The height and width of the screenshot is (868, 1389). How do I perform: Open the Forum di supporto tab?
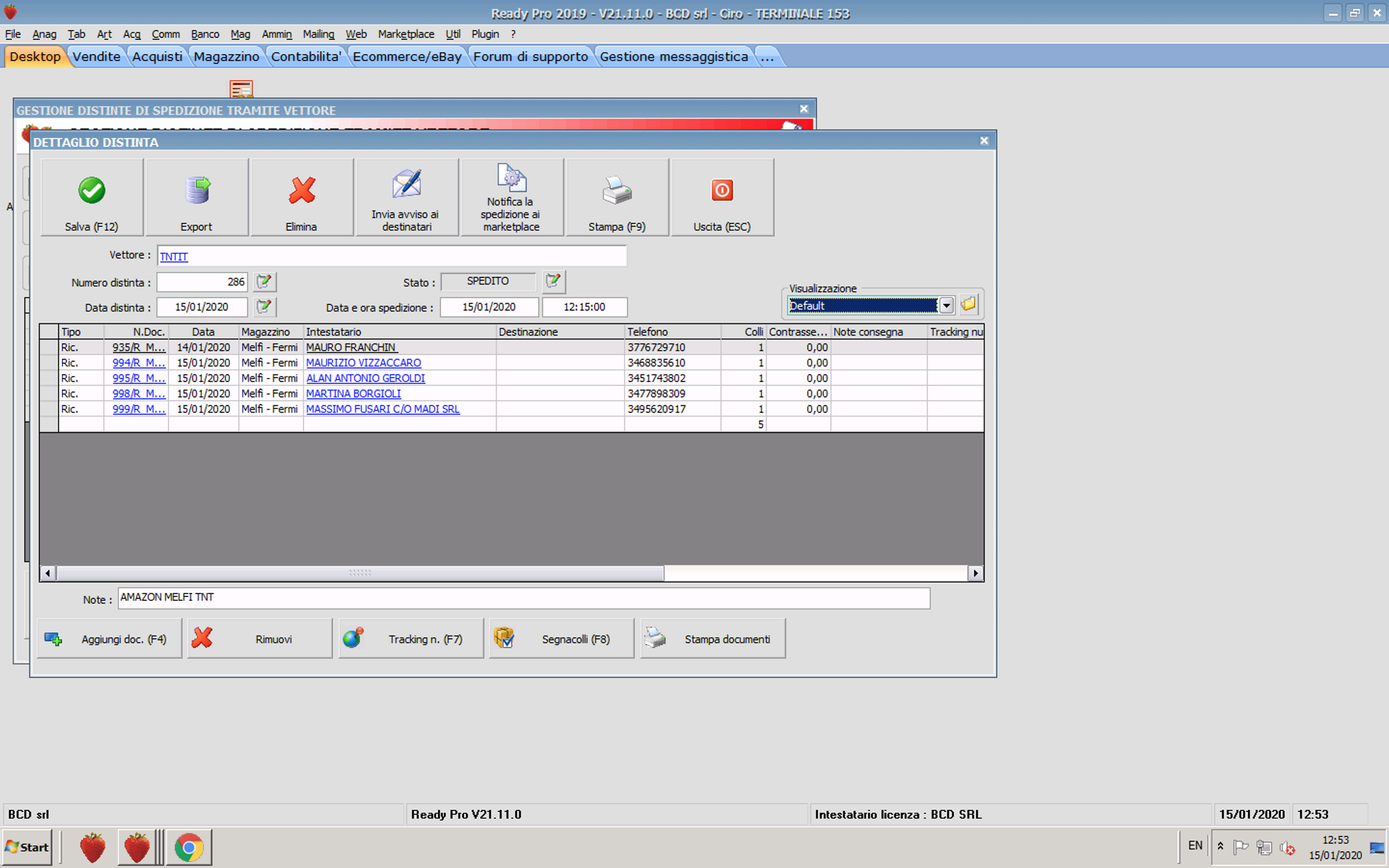tap(531, 56)
